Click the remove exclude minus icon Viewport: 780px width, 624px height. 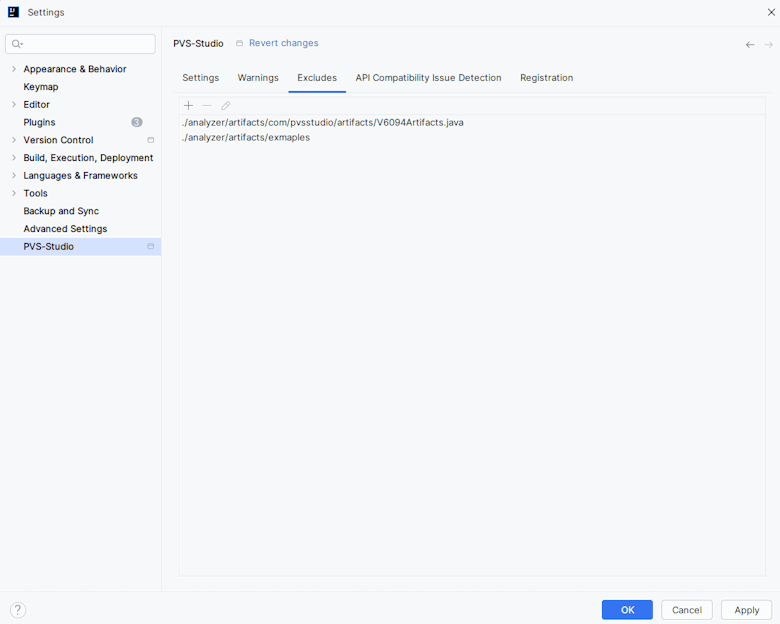click(x=207, y=106)
